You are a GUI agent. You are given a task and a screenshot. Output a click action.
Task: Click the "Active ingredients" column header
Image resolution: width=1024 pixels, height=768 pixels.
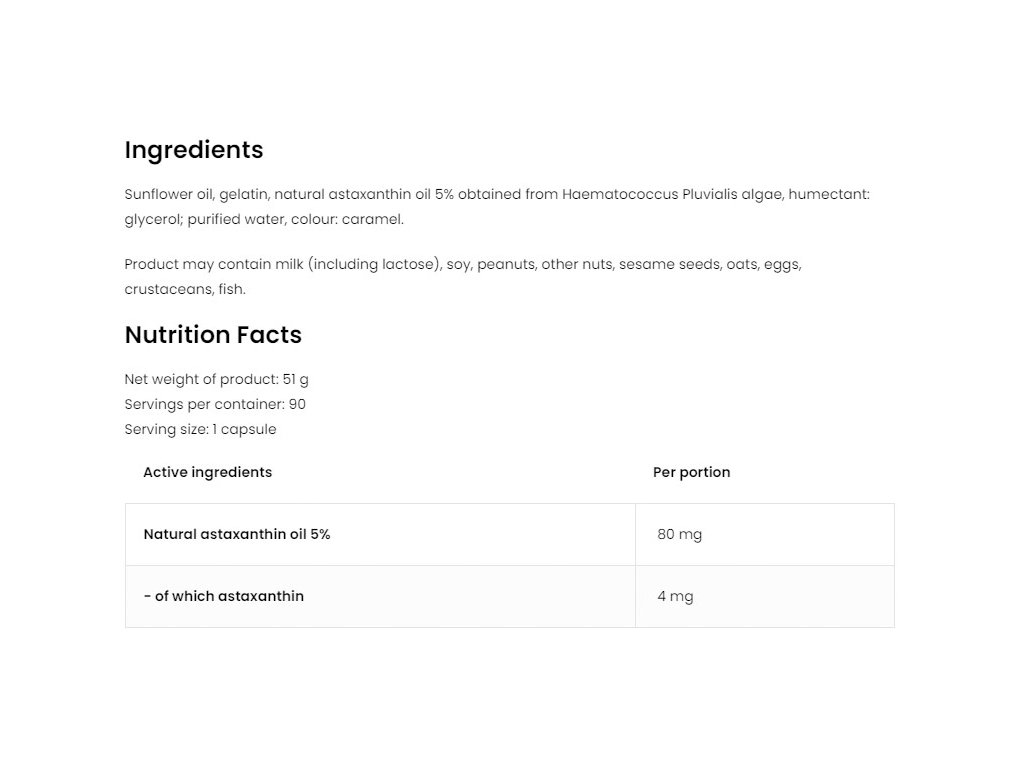pos(207,472)
